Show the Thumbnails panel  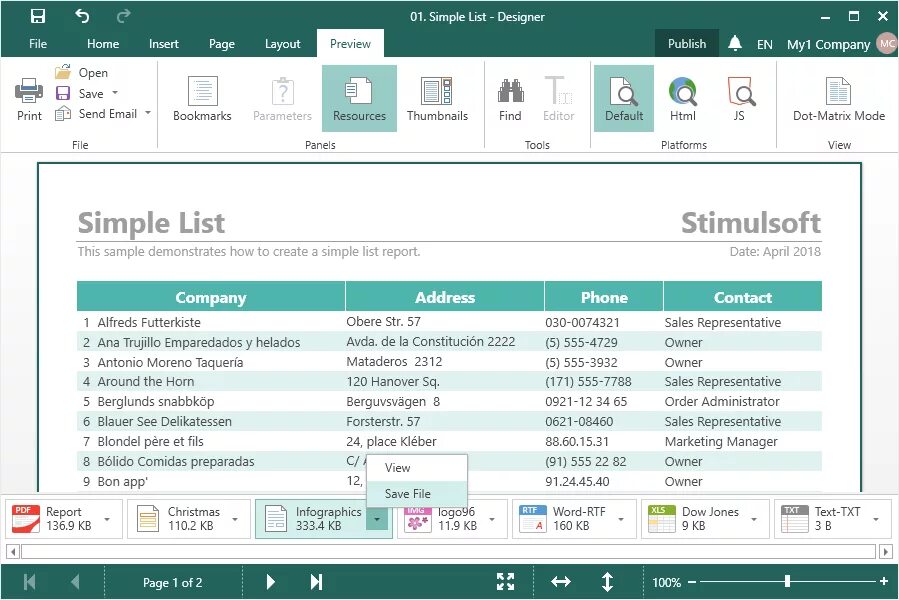[x=437, y=97]
